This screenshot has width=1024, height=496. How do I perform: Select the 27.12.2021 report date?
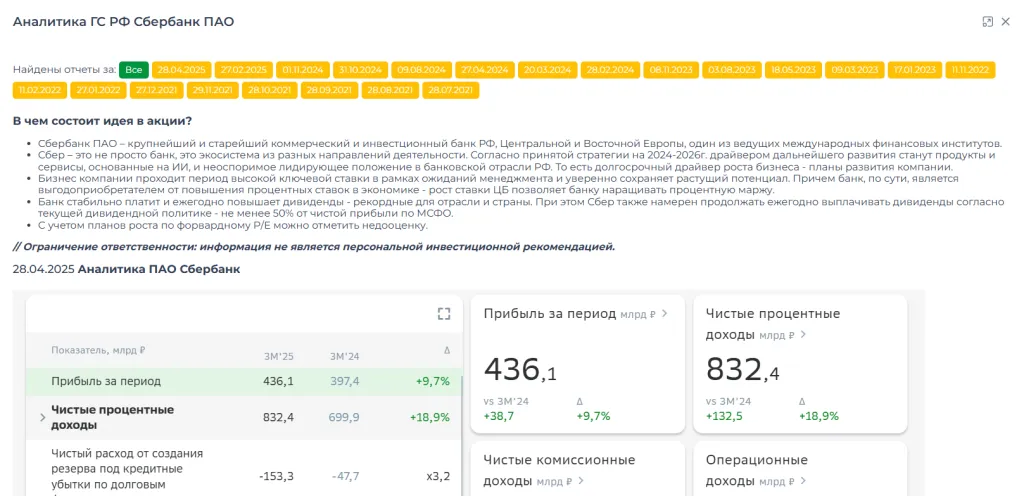click(155, 90)
